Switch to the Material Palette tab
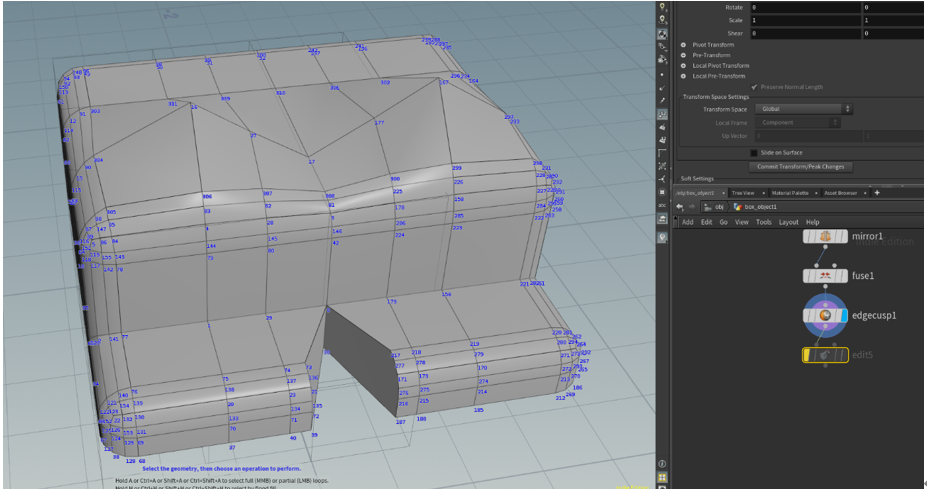927x489 pixels. (789, 192)
